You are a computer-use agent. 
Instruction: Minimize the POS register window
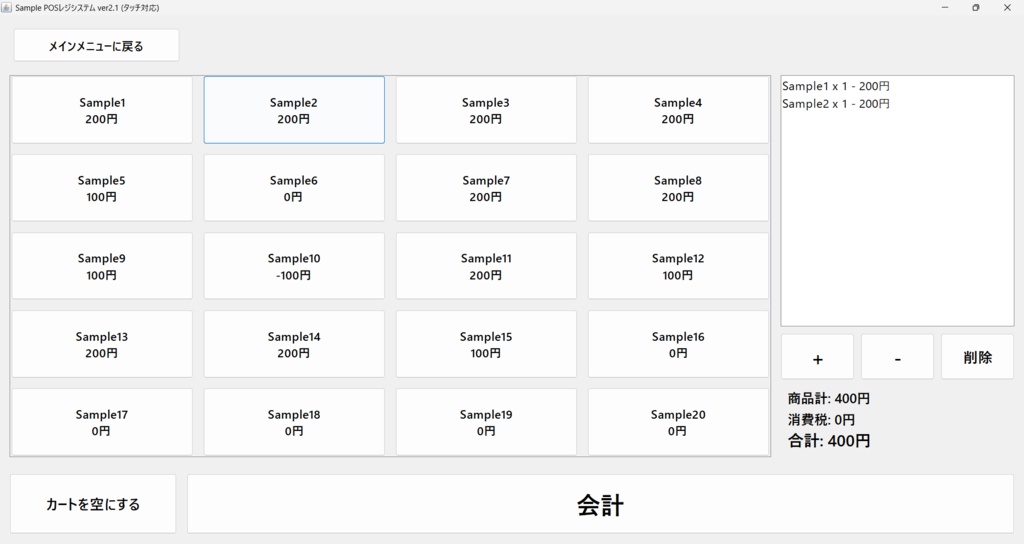point(945,7)
